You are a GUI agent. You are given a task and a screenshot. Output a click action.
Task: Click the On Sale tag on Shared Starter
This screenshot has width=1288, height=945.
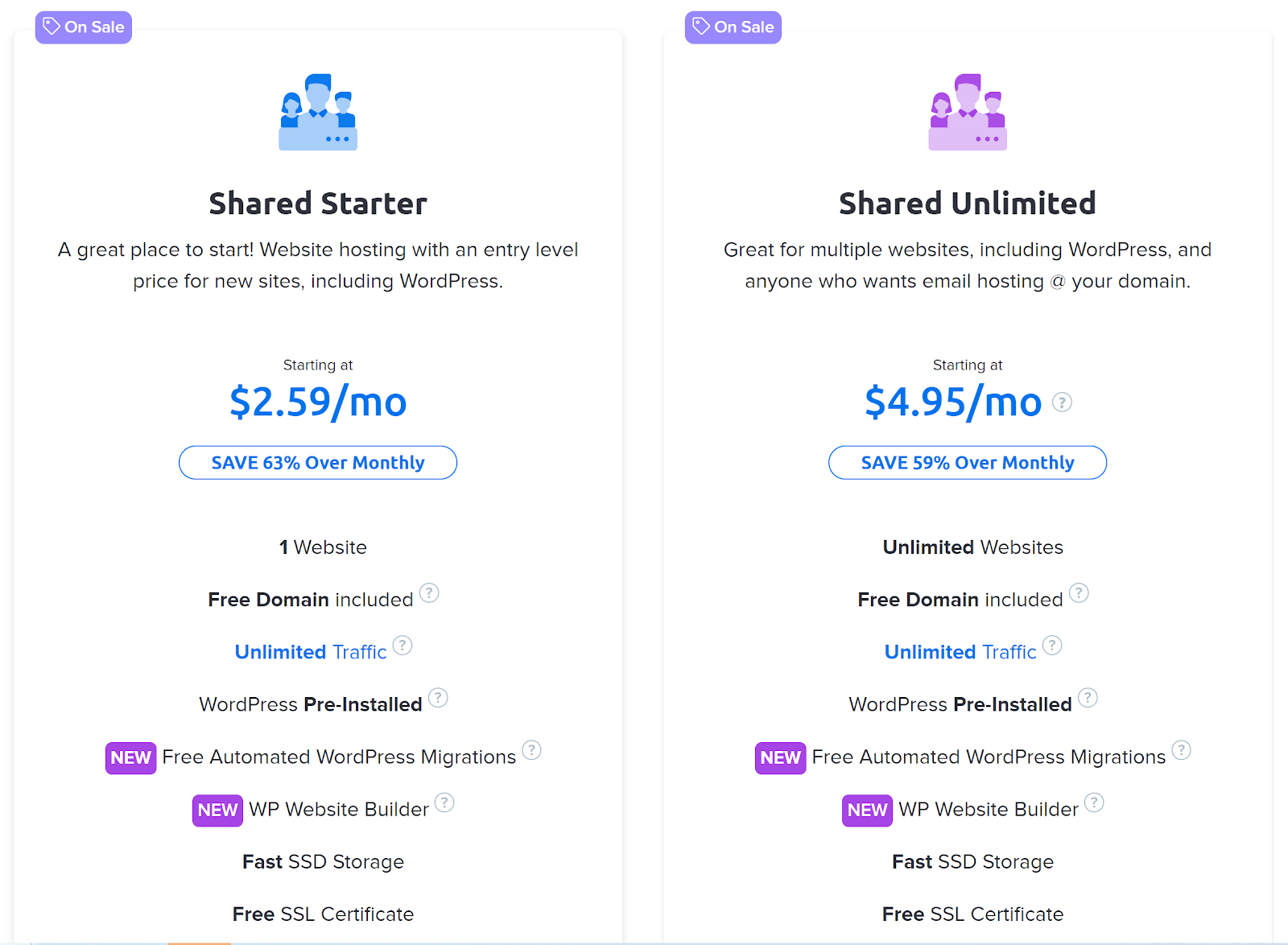pyautogui.click(x=84, y=27)
